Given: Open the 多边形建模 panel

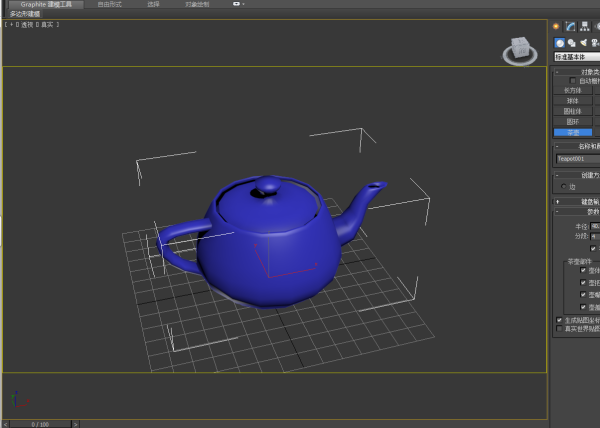Looking at the screenshot, I should (25, 14).
